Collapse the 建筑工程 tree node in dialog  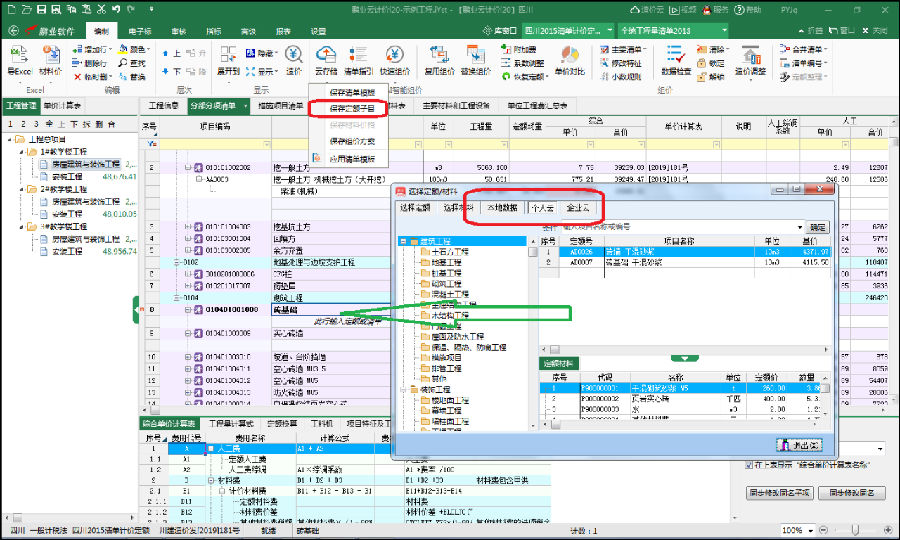click(403, 241)
